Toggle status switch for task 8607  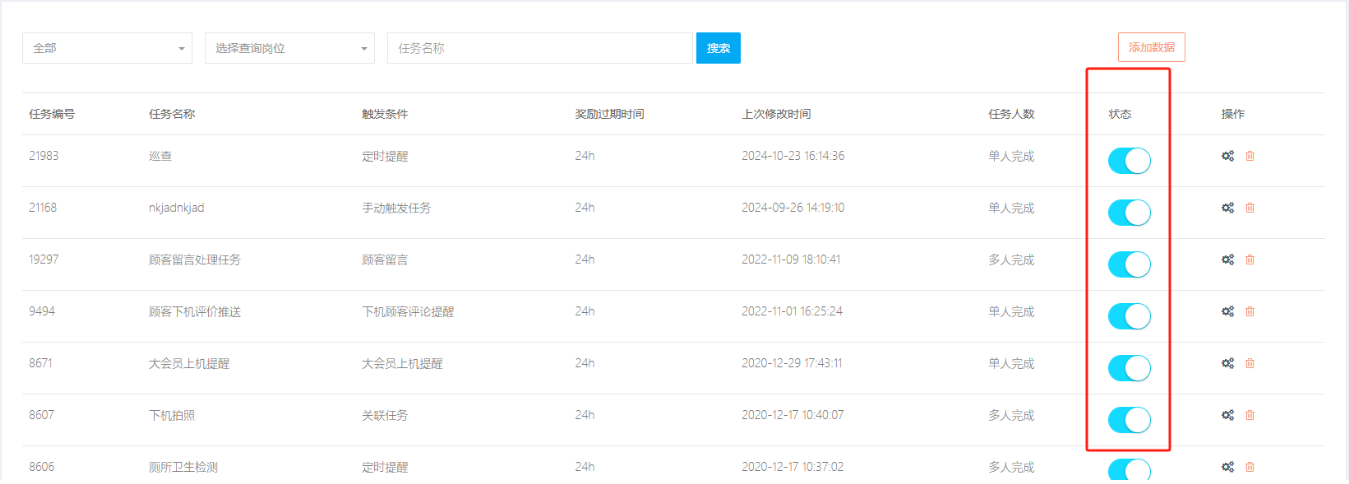pyautogui.click(x=1129, y=420)
